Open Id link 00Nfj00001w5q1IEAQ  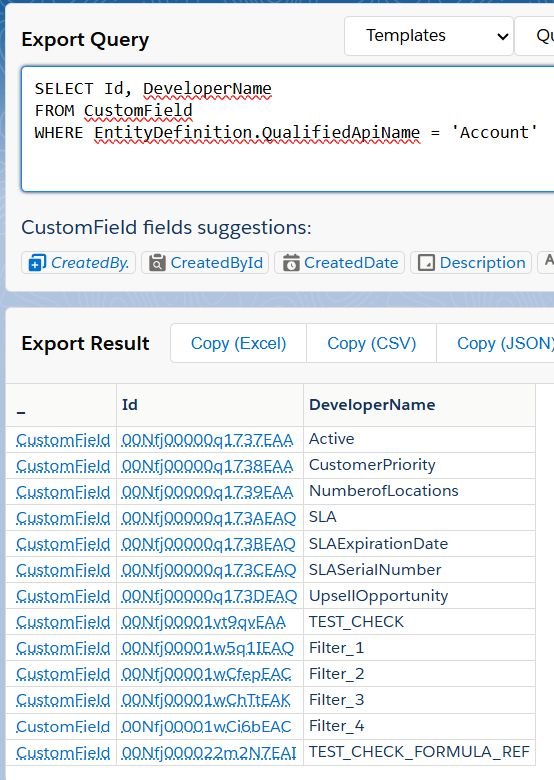(x=208, y=648)
